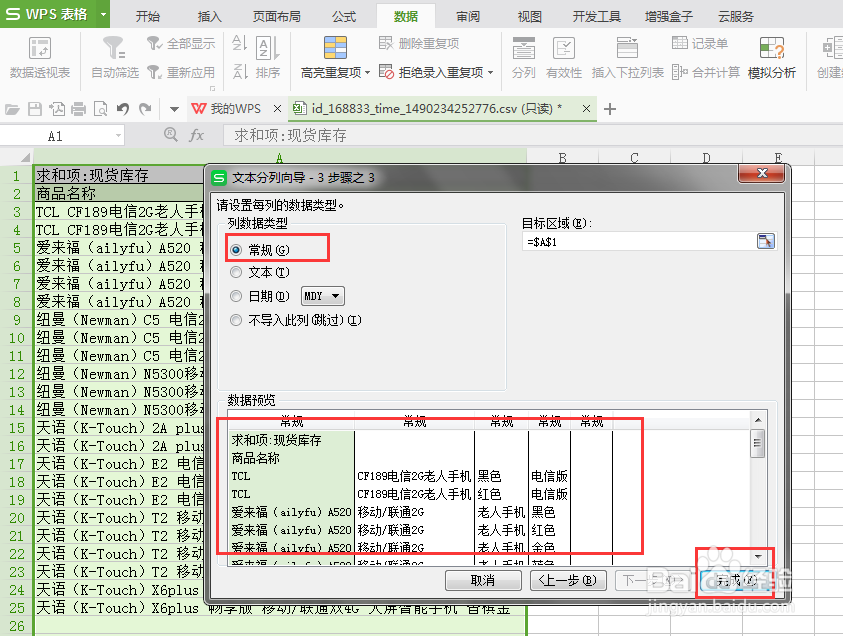Viewport: 843px width, 636px height.
Task: Open the 云服务 ribbon tab
Action: (x=736, y=17)
